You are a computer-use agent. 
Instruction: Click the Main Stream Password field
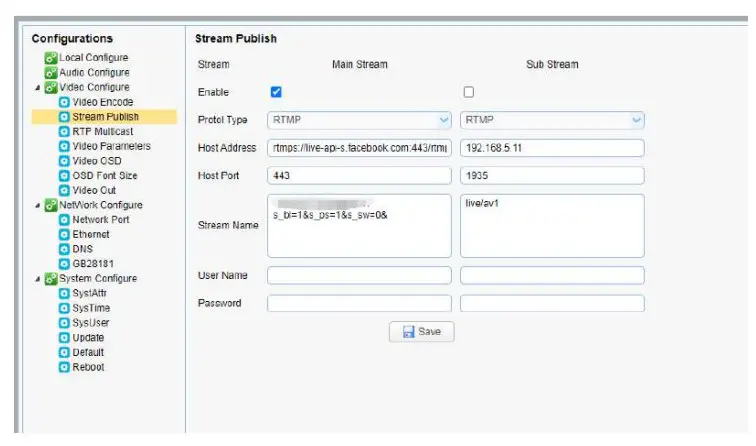pos(359,303)
